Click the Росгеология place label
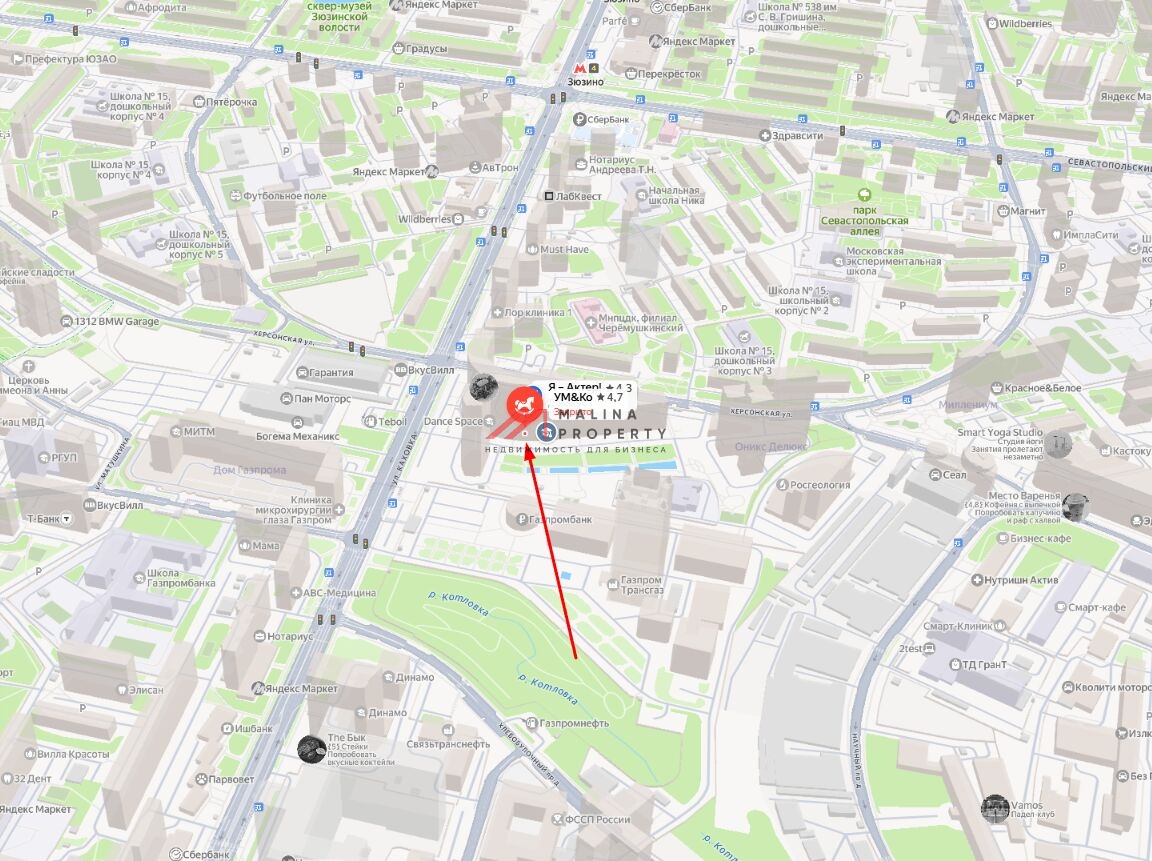The width and height of the screenshot is (1152, 861). click(820, 485)
